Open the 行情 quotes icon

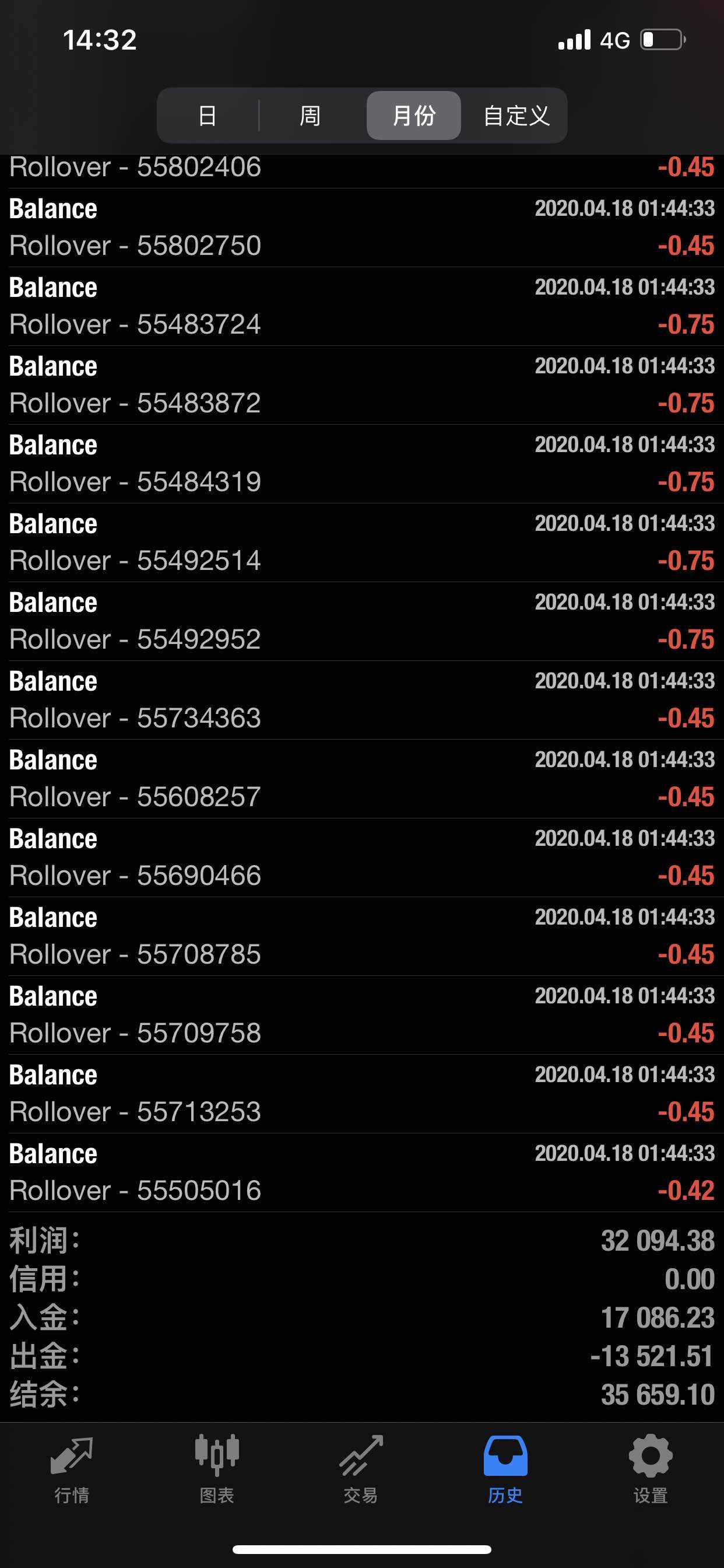tap(72, 1457)
